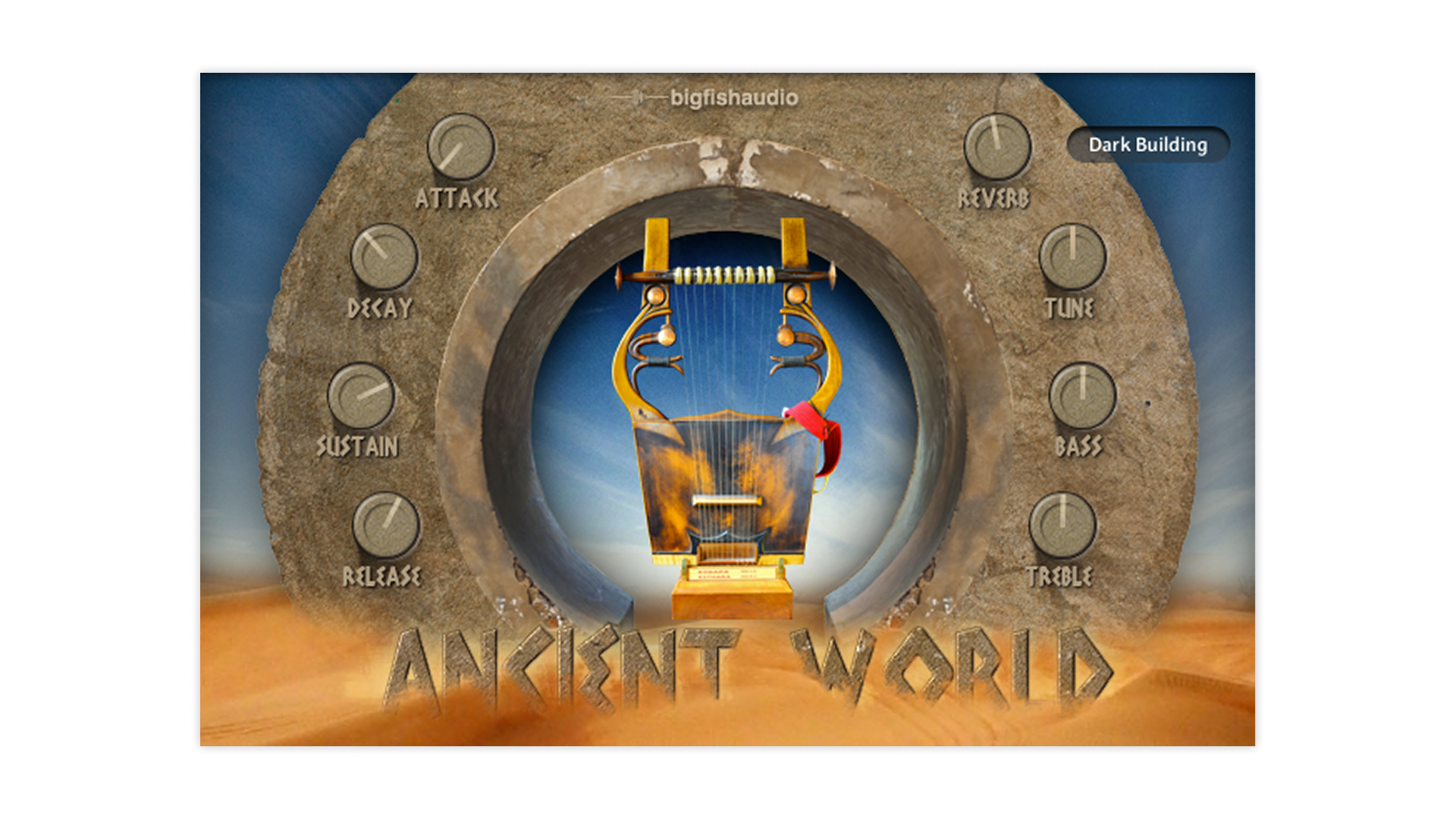Click the Treble knob
Viewport: 1456px width, 819px height.
point(1062,526)
